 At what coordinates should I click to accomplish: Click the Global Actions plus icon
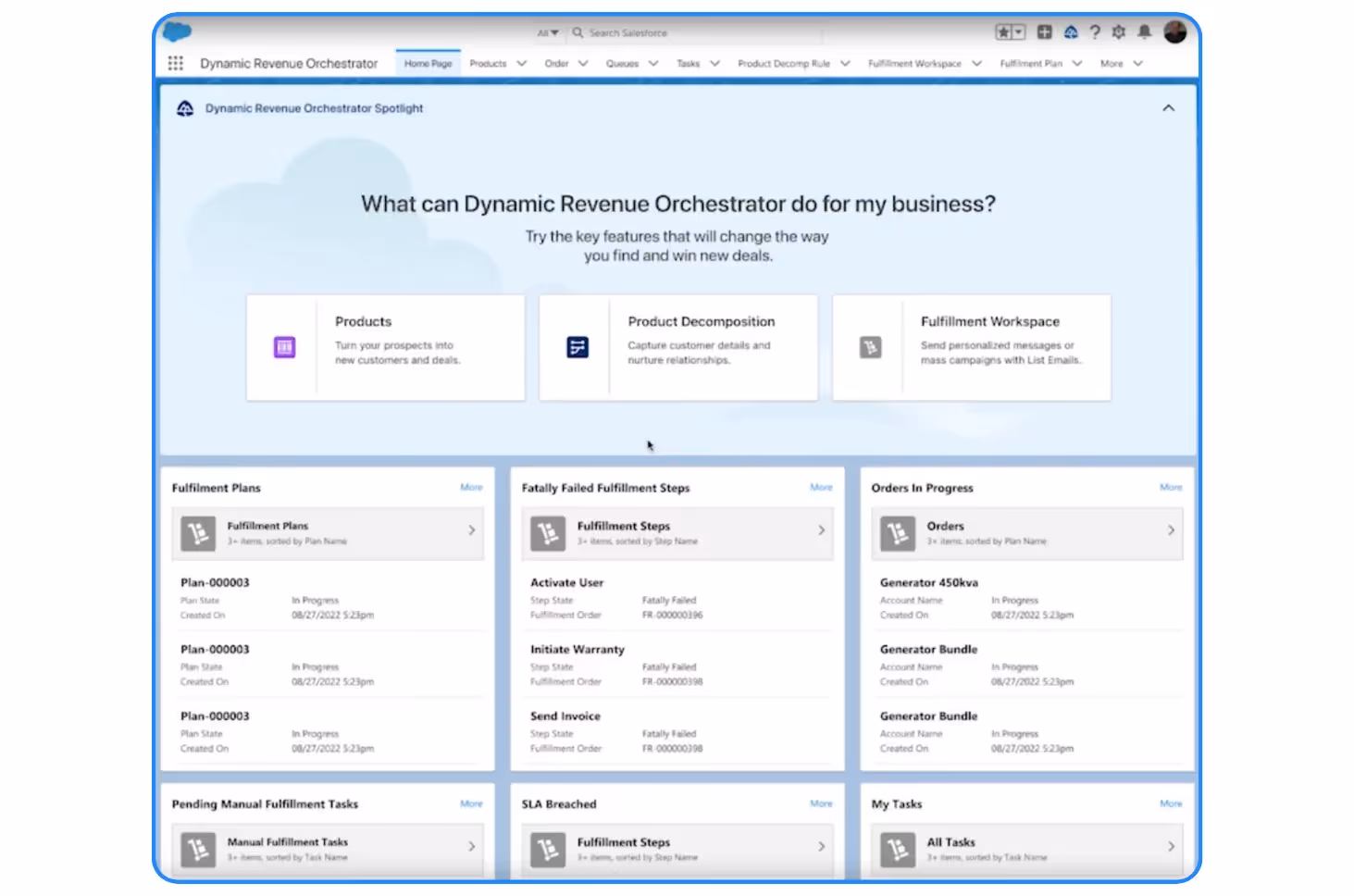tap(1044, 32)
